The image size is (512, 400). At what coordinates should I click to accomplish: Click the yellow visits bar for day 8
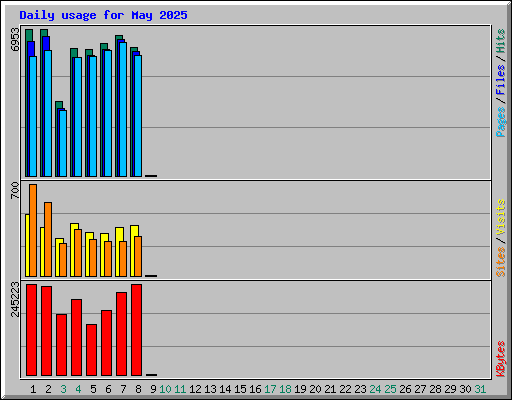(x=133, y=251)
